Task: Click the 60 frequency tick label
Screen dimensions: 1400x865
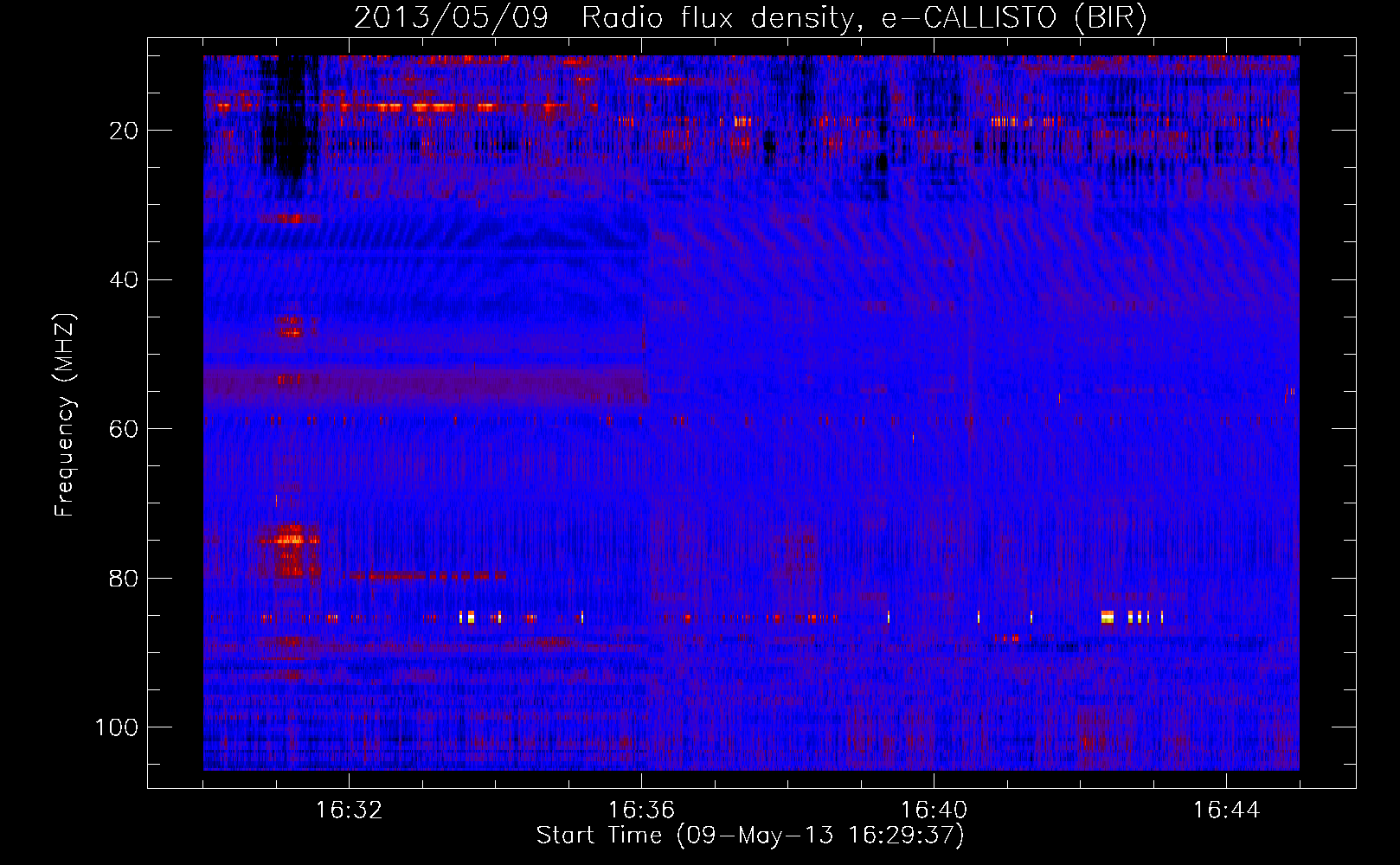Action: click(x=124, y=429)
